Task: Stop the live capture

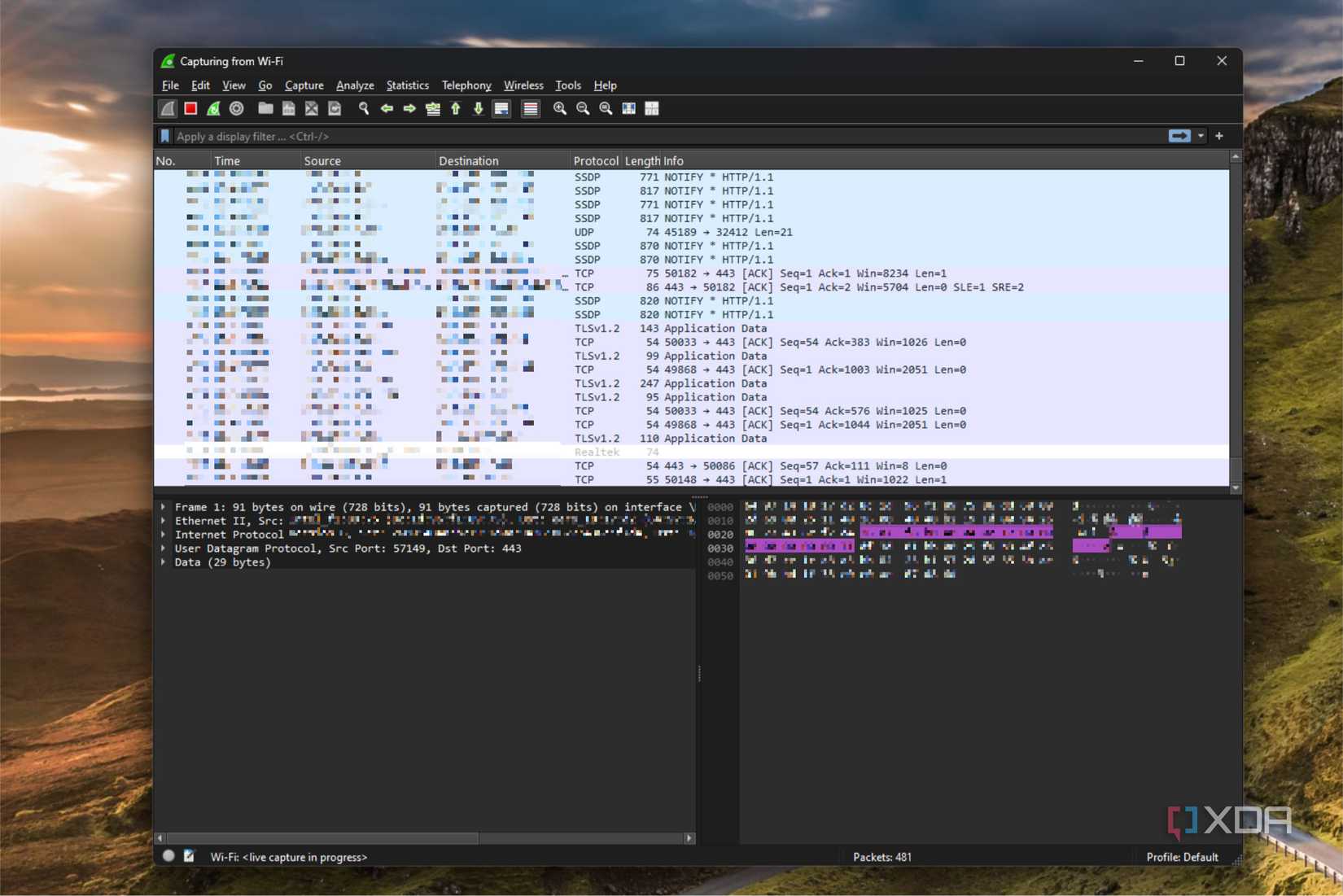Action: 190,108
